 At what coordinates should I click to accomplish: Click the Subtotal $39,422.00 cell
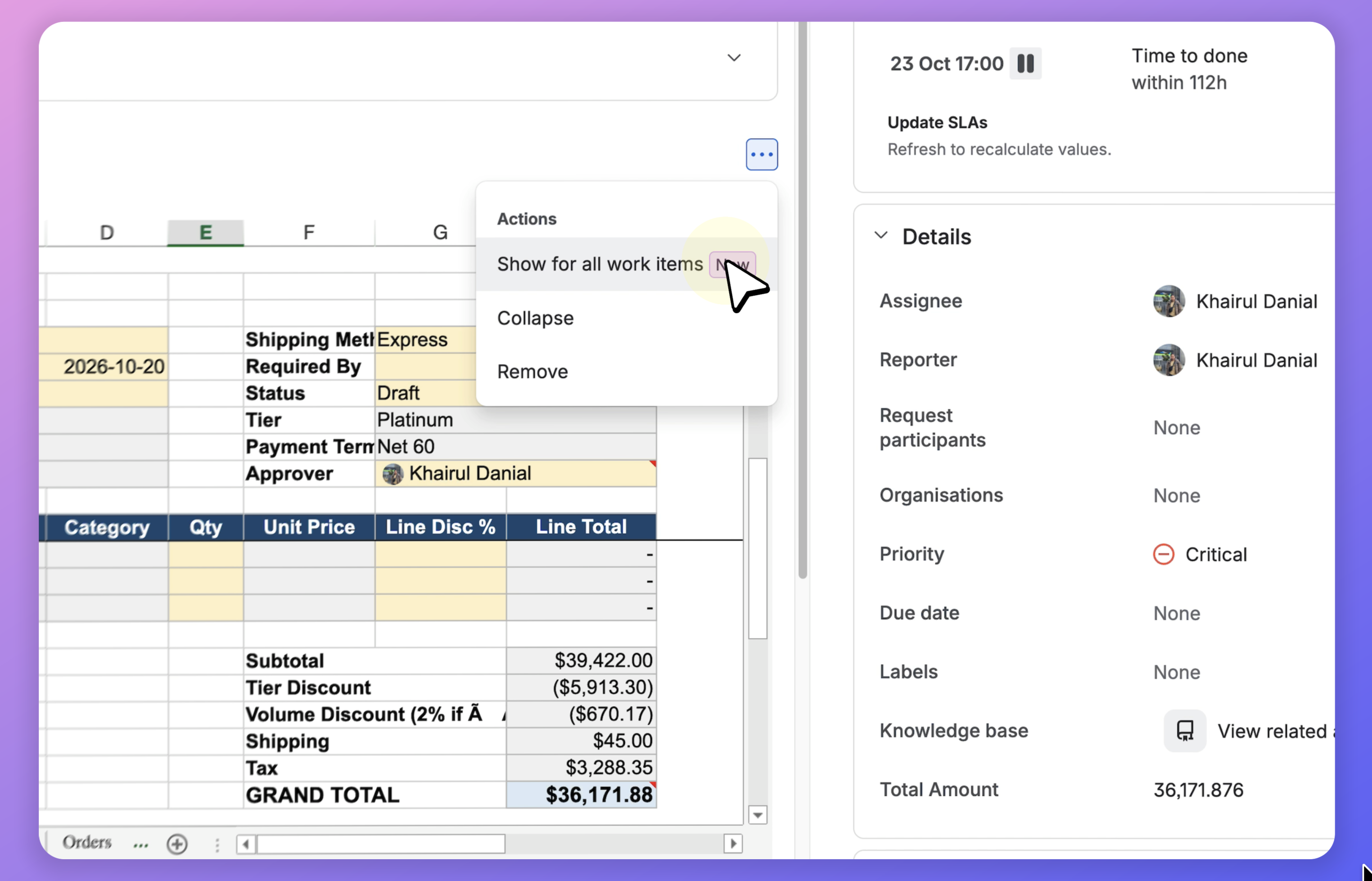581,661
